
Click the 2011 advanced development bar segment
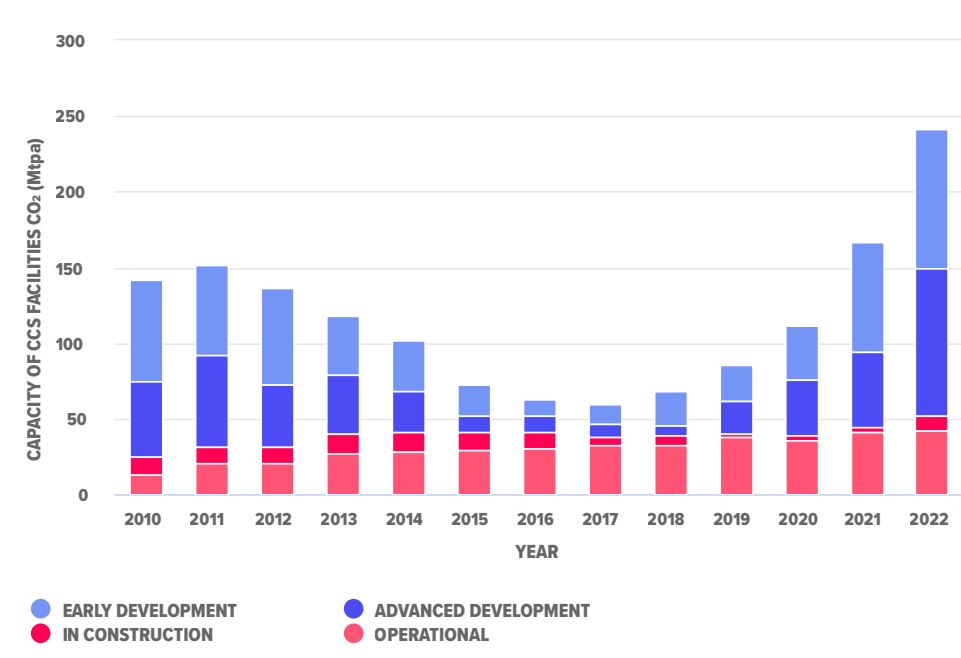(212, 402)
